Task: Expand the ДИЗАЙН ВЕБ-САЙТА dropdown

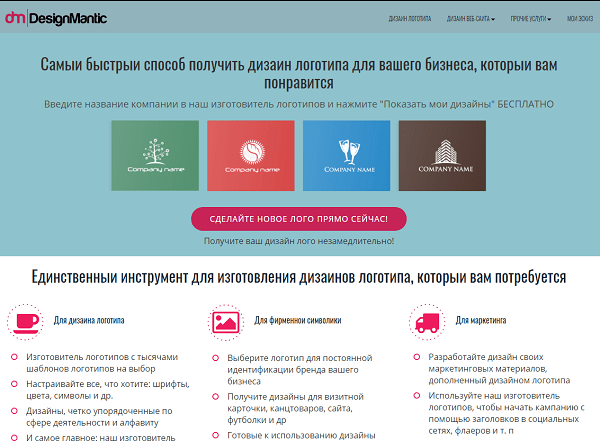Action: pyautogui.click(x=471, y=18)
